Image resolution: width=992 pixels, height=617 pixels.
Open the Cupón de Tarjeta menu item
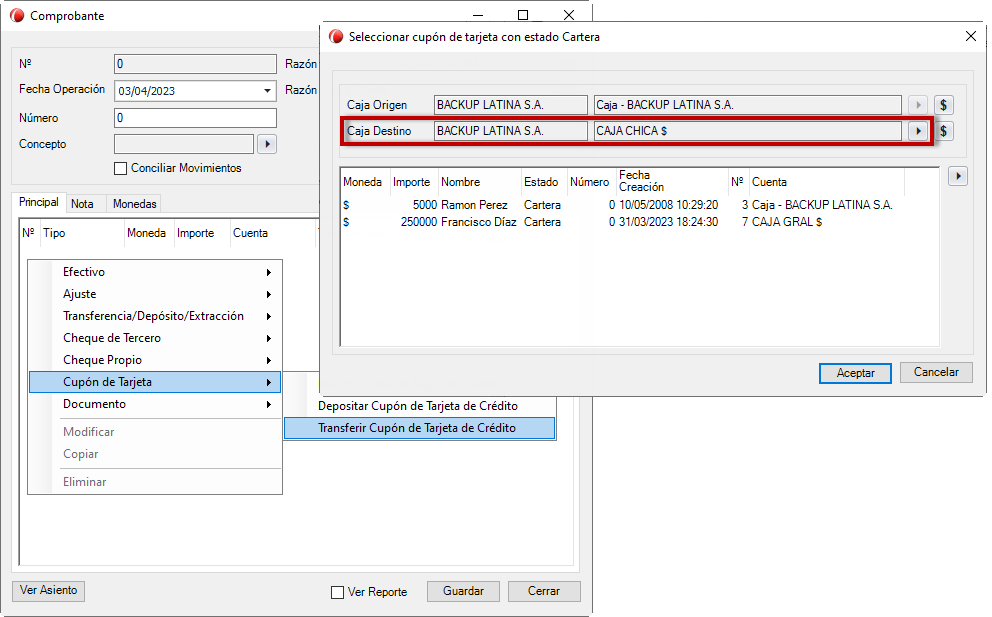pos(156,382)
